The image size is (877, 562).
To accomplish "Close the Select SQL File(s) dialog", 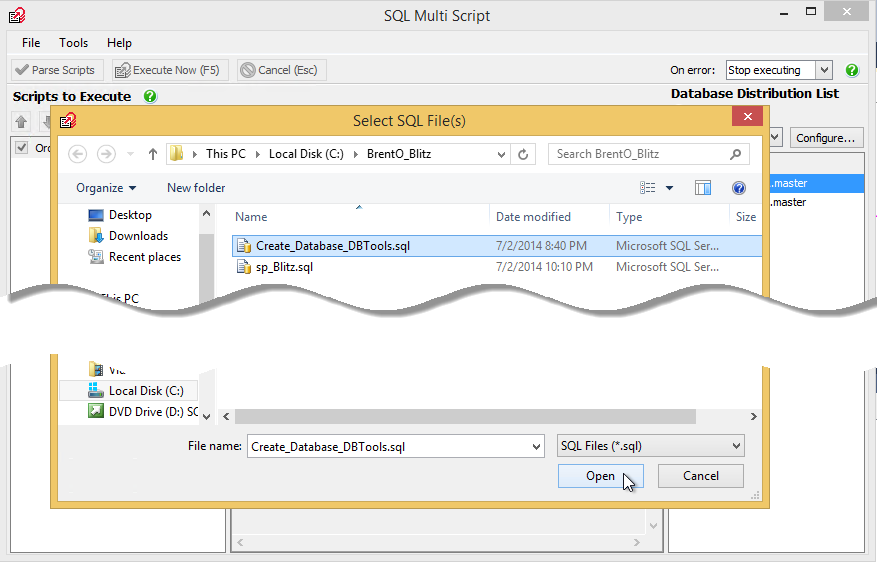I will [747, 117].
